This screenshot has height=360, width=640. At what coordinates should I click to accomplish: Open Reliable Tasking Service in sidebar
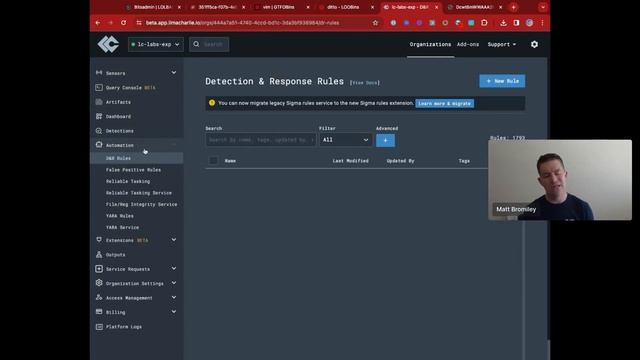pos(139,192)
